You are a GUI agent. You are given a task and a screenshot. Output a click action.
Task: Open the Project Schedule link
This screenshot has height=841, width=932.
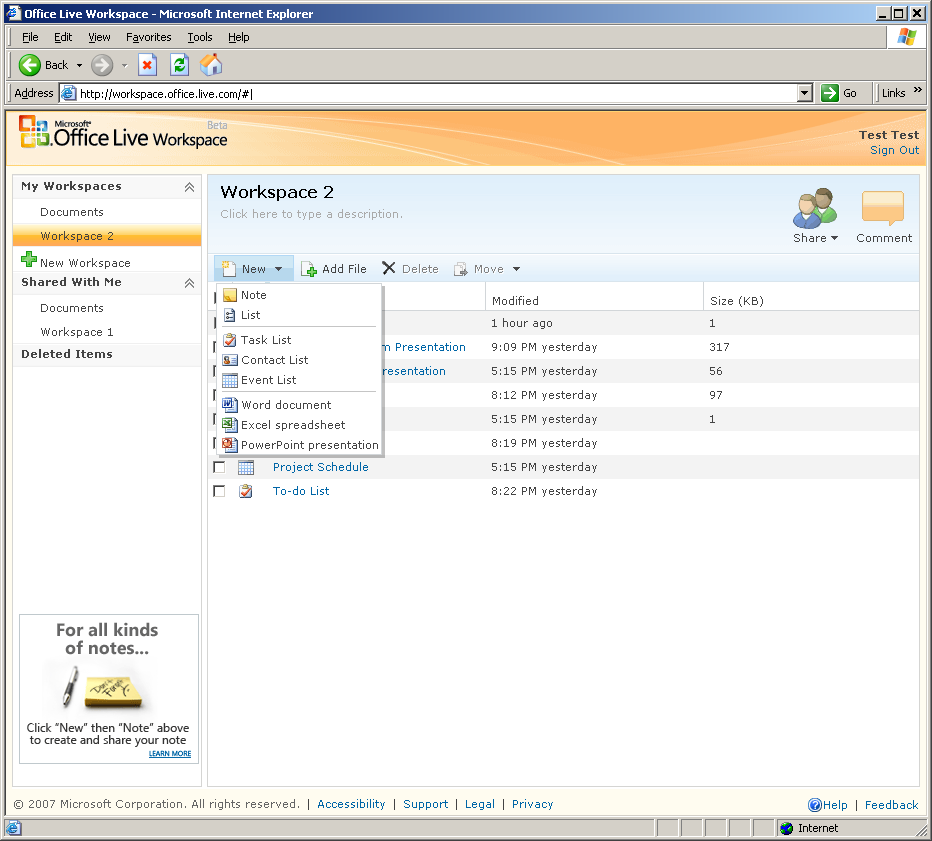[x=320, y=467]
